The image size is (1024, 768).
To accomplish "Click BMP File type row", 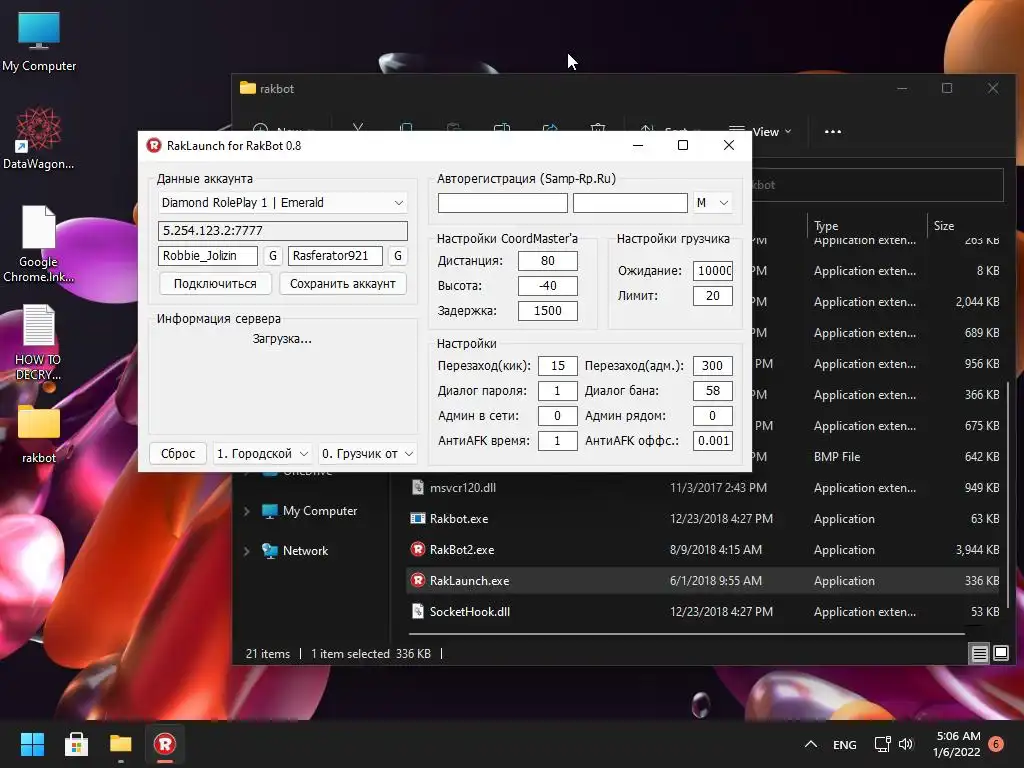I will 837,456.
